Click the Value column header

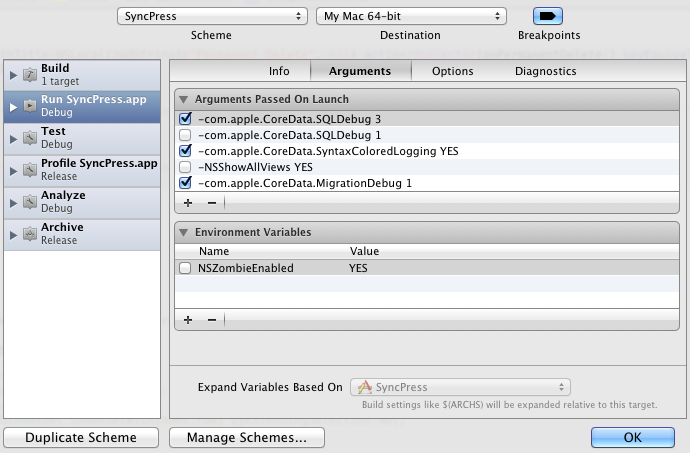click(x=364, y=251)
